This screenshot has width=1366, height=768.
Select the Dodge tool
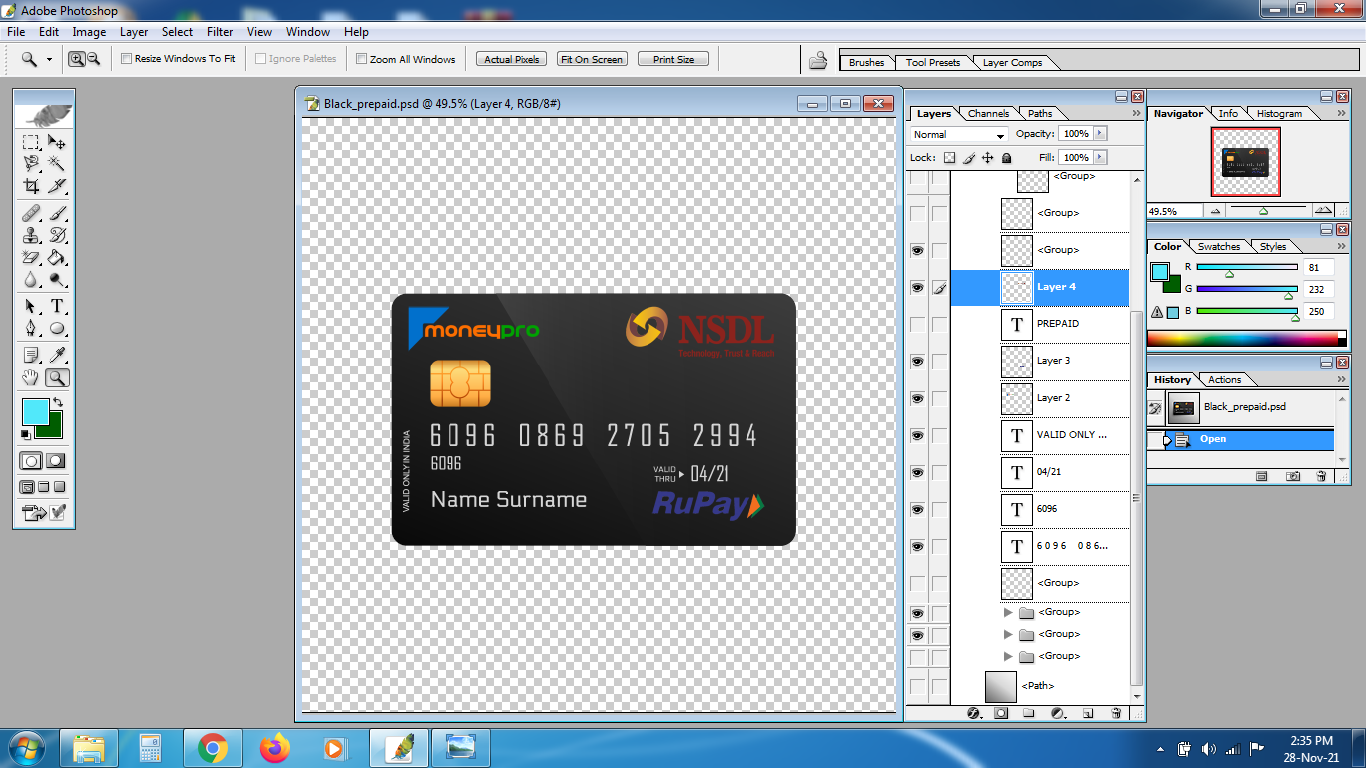pos(57,279)
